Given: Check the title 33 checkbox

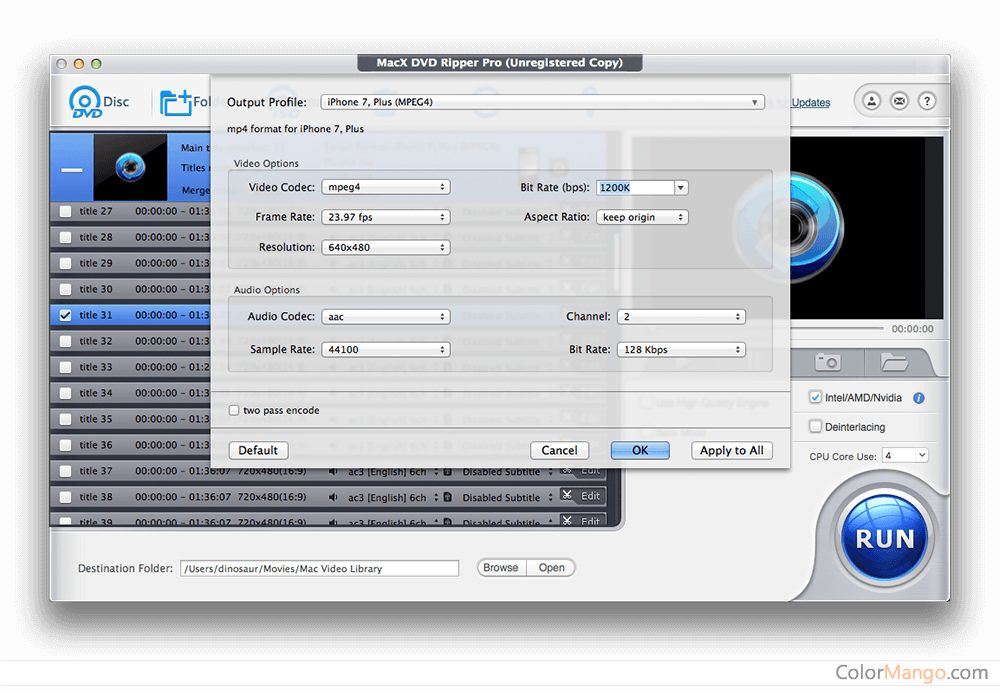Looking at the screenshot, I should coord(65,367).
